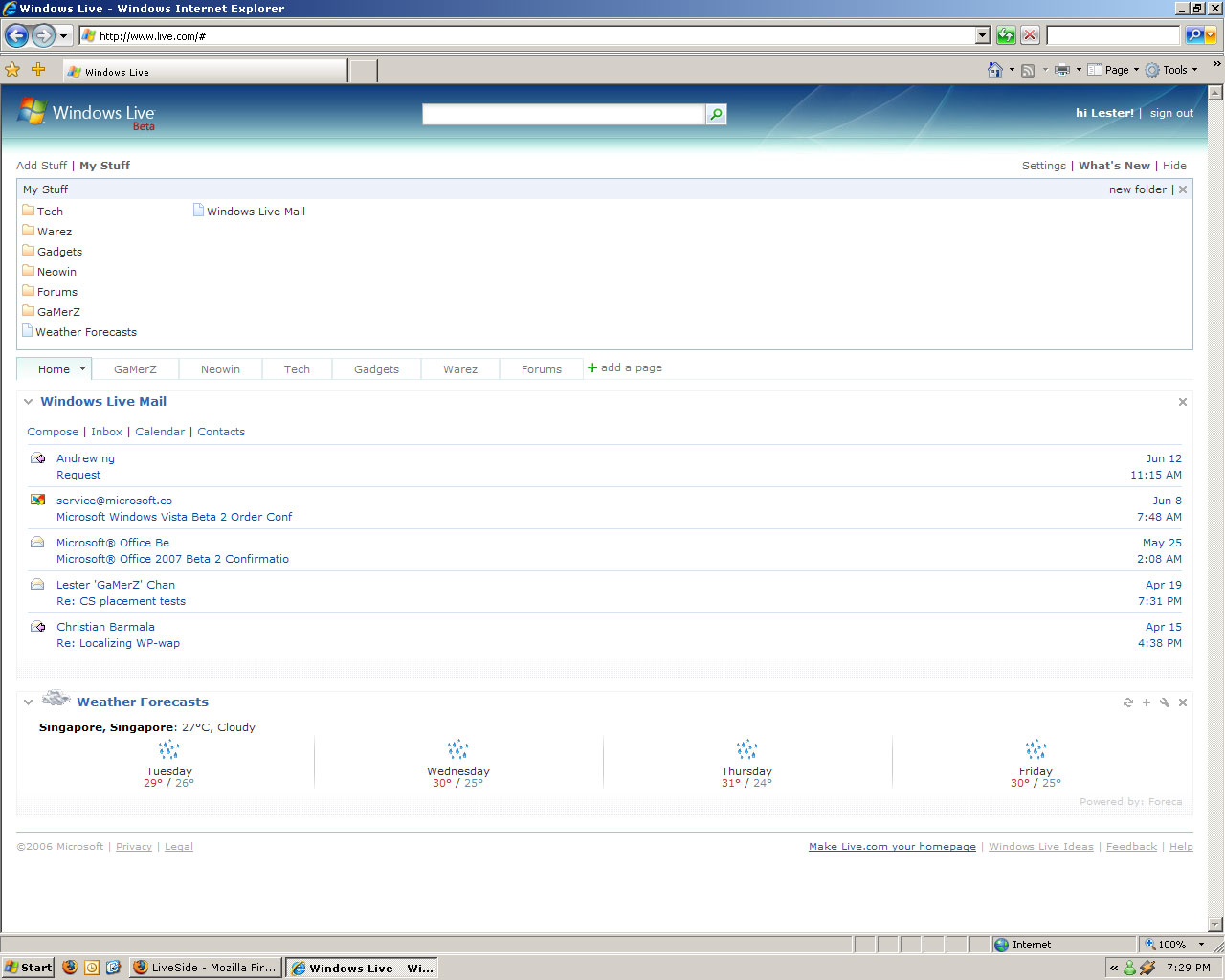The image size is (1225, 980).
Task: Click in the Windows Live search field
Action: (564, 114)
